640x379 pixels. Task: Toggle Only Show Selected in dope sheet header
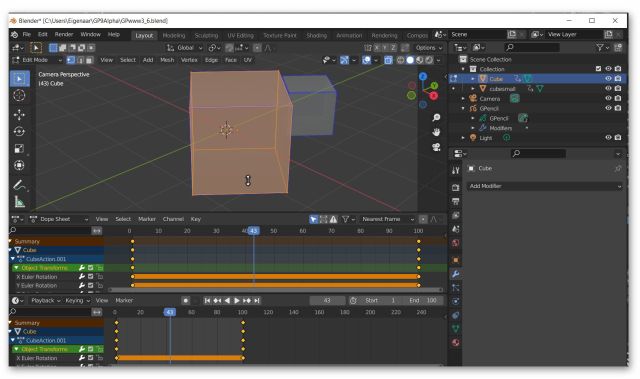click(313, 219)
